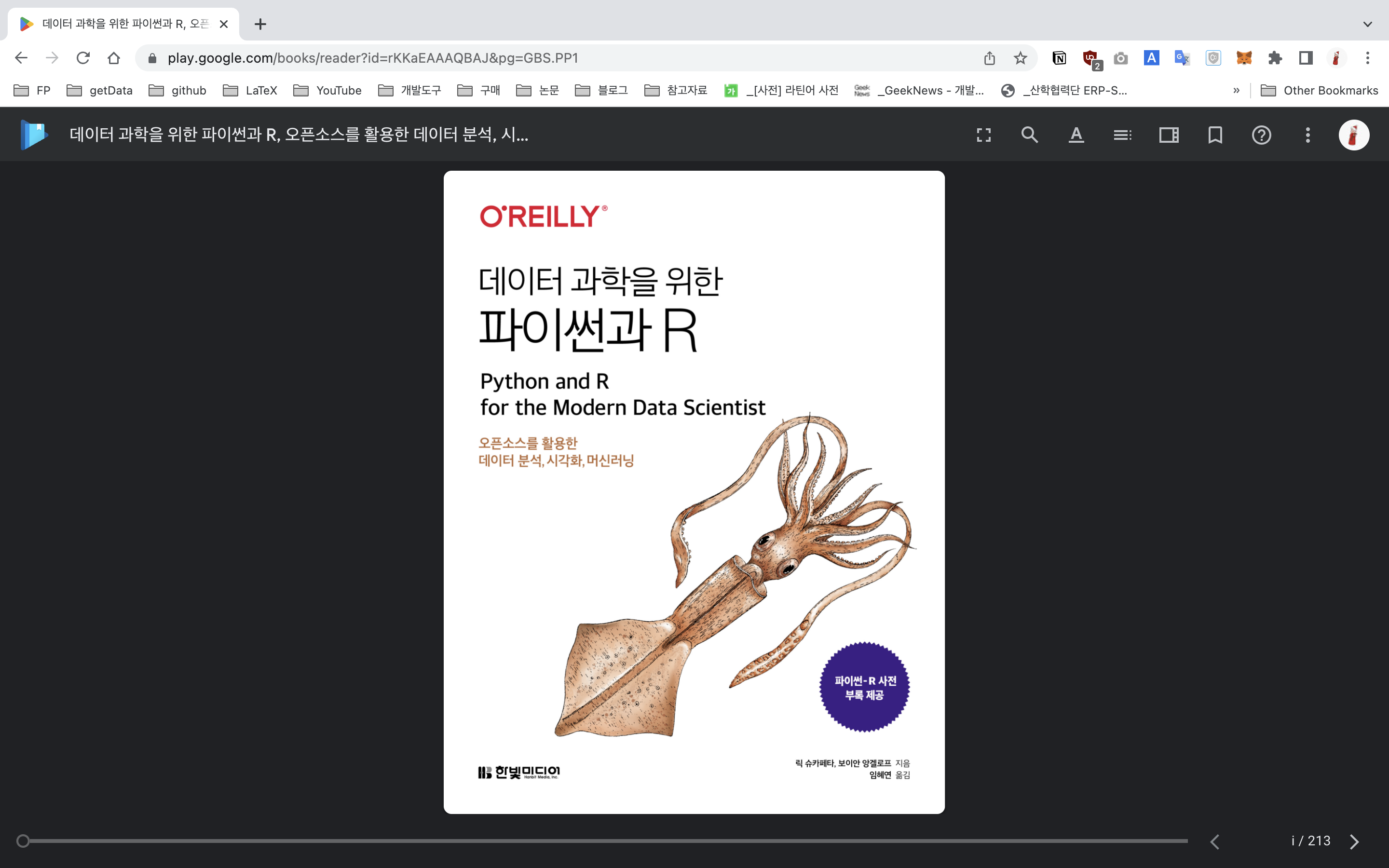Close the Play Books tab

[224, 24]
